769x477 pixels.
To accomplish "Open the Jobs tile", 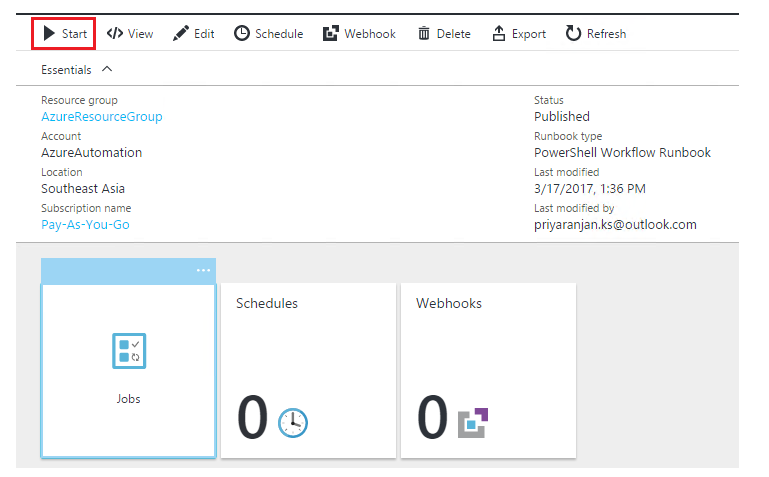I will 128,371.
